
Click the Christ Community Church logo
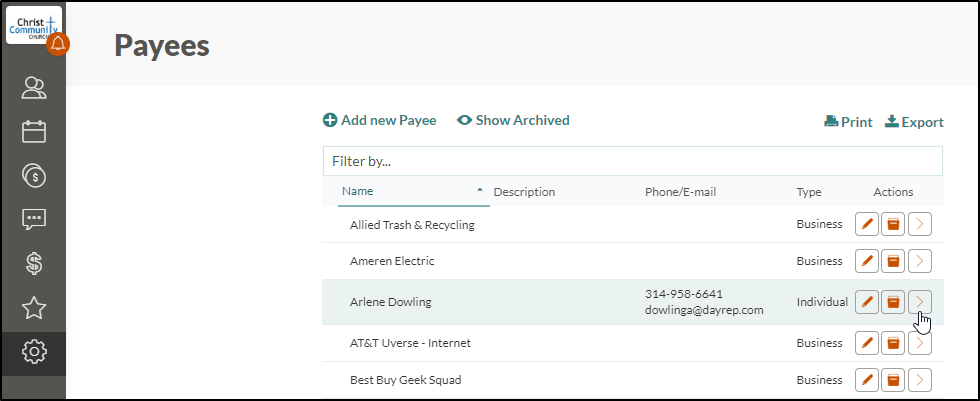(34, 25)
